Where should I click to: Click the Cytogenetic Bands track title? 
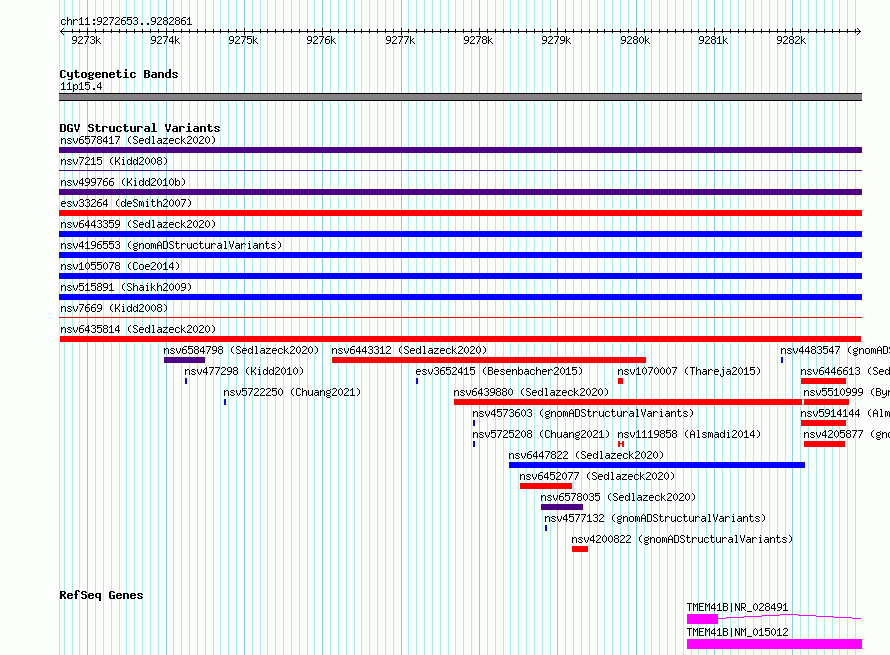click(x=119, y=74)
